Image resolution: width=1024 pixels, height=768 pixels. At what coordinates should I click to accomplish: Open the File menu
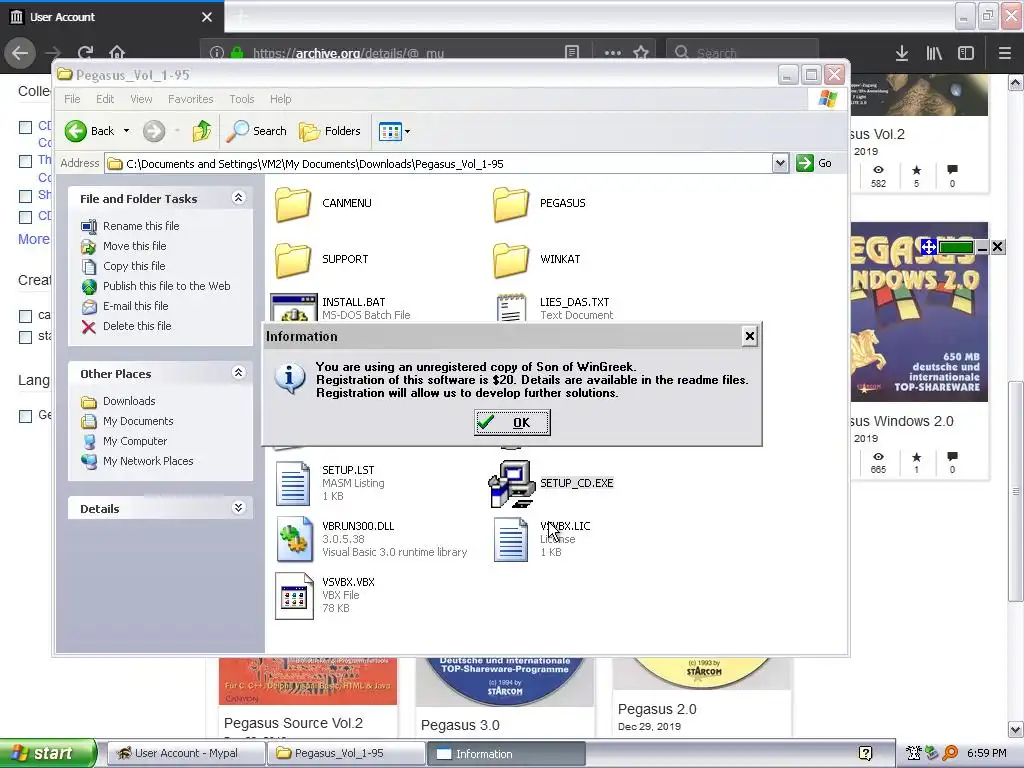click(72, 99)
